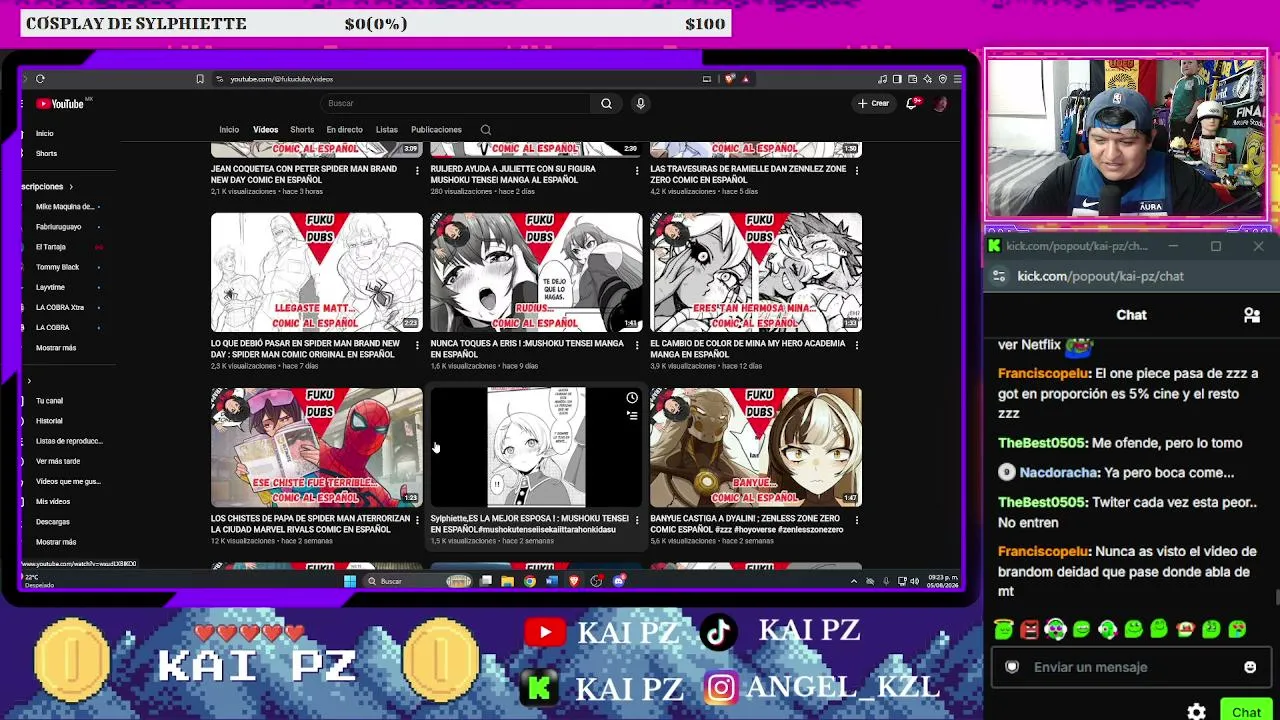Image resolution: width=1280 pixels, height=720 pixels.
Task: Open the Eres tan hermosa Mina thumbnail
Action: pos(756,272)
